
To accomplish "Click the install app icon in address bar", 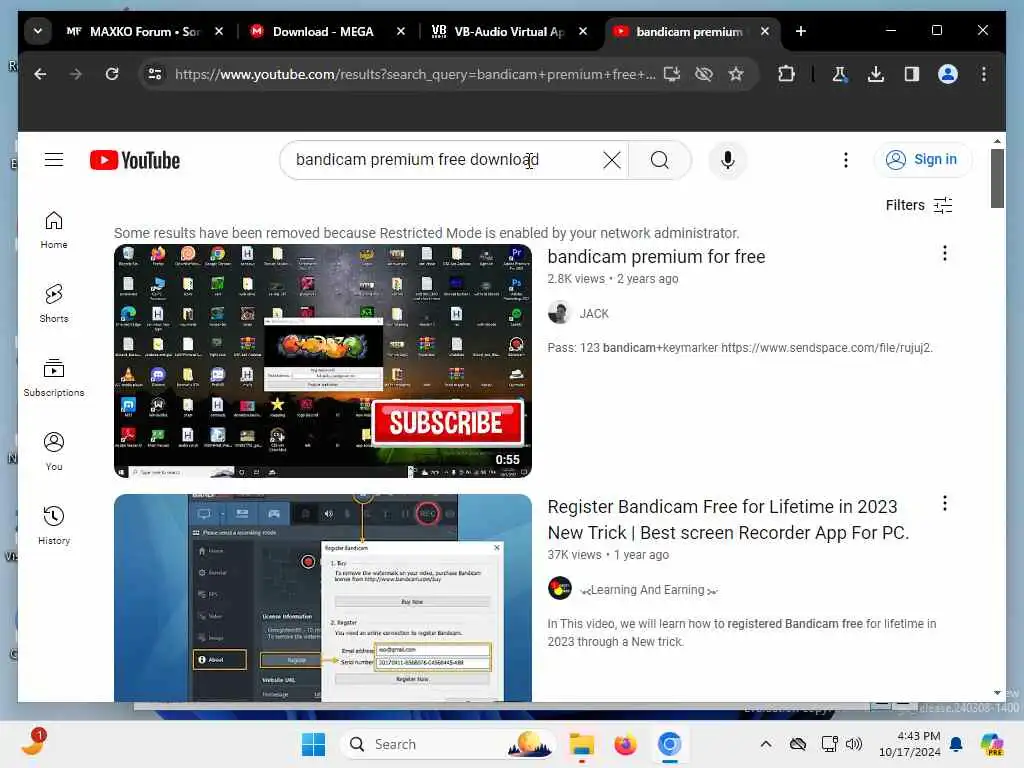I will (x=671, y=74).
